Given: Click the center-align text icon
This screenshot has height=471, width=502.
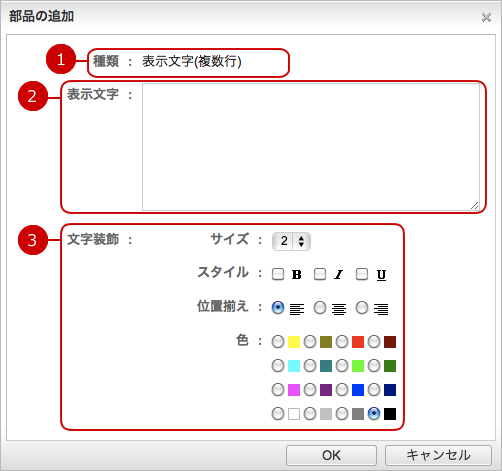Looking at the screenshot, I should coord(339,309).
